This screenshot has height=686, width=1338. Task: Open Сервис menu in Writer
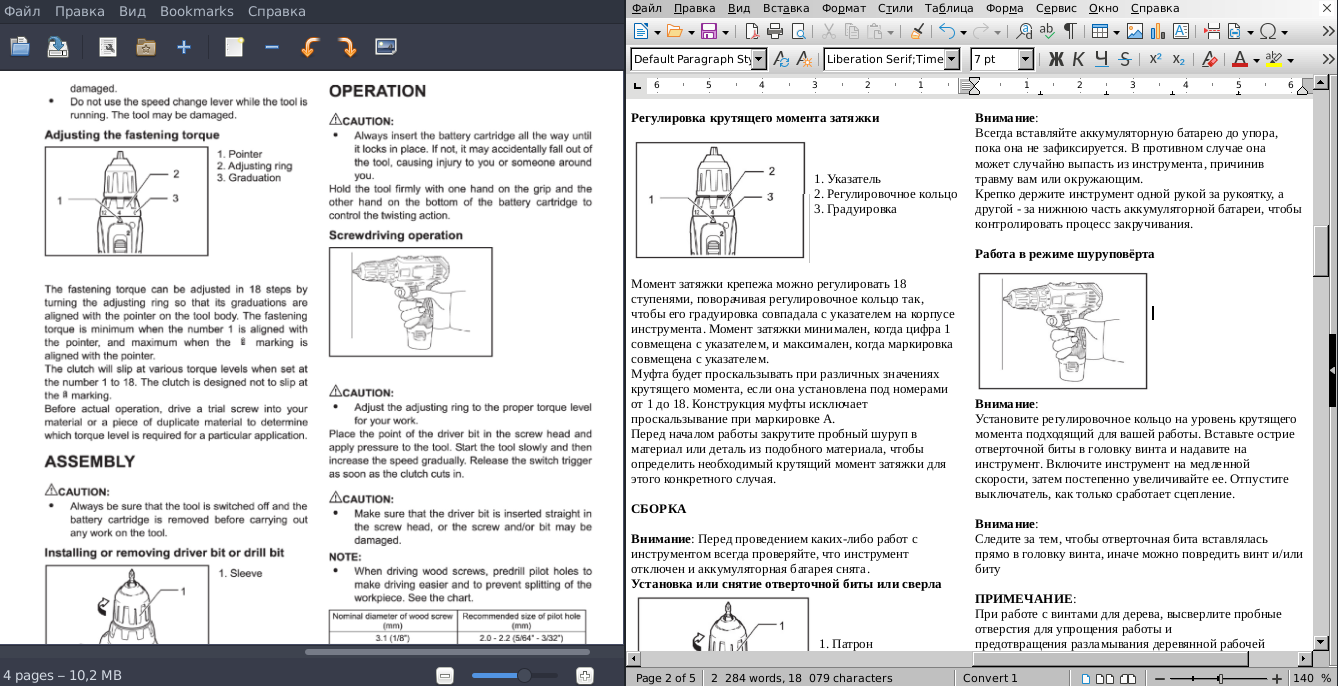click(x=1056, y=8)
